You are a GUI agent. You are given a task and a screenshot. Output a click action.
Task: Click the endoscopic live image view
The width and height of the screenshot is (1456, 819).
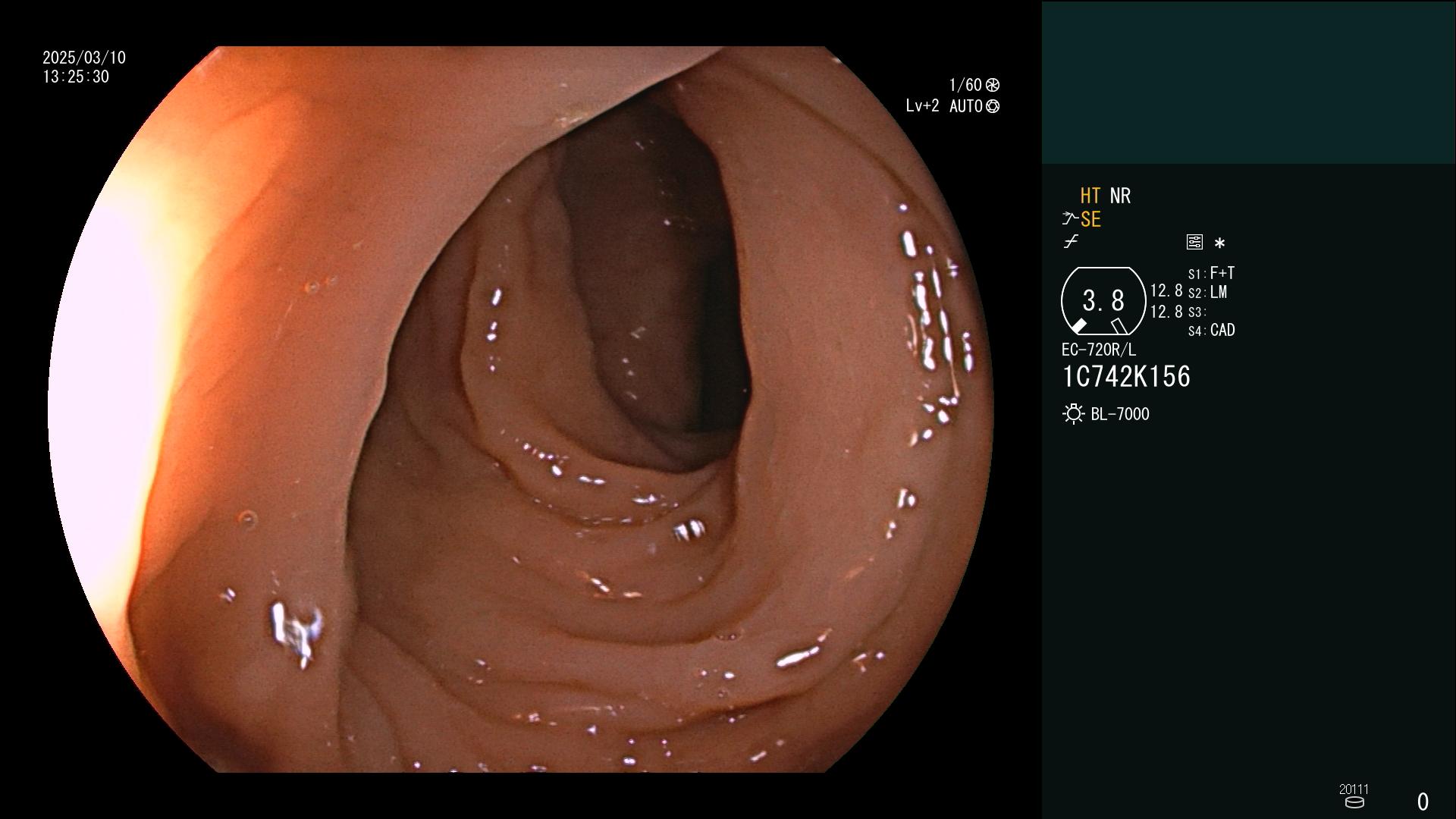tap(520, 409)
